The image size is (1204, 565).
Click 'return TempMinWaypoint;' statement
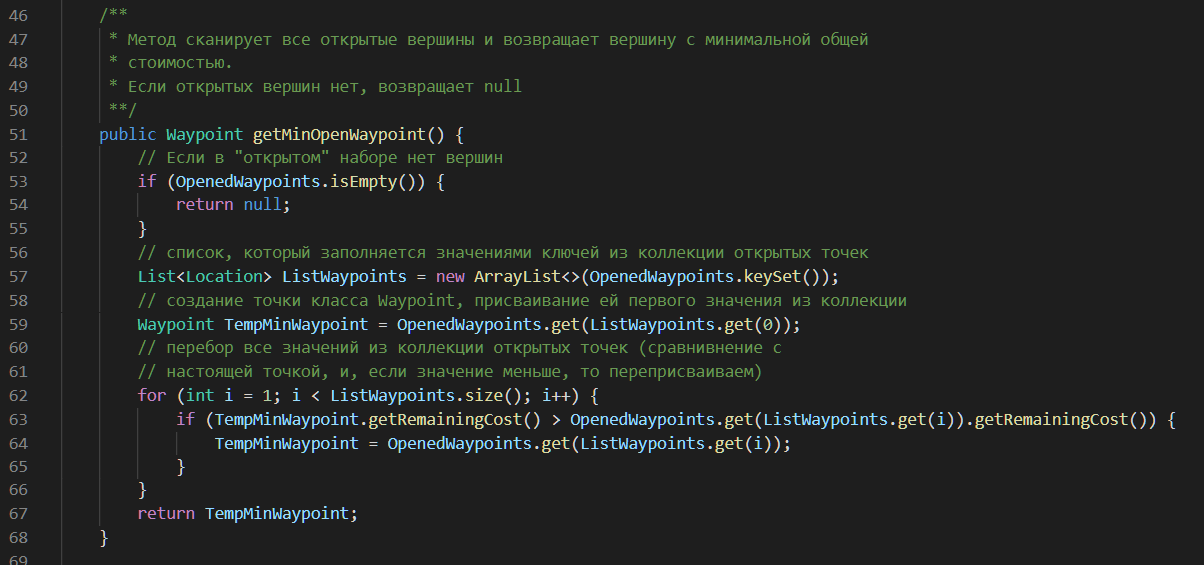click(x=248, y=513)
